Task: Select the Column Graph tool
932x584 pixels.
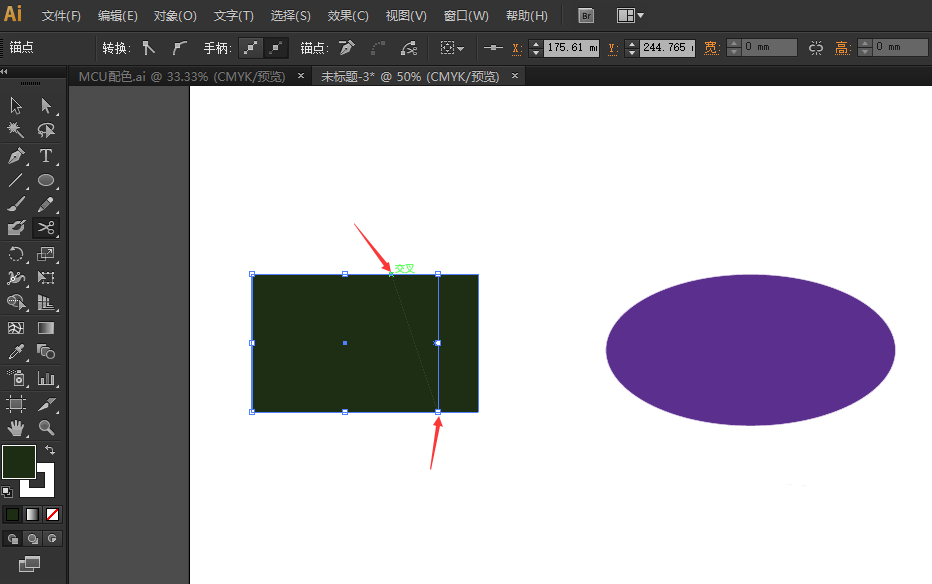Action: pyautogui.click(x=46, y=378)
